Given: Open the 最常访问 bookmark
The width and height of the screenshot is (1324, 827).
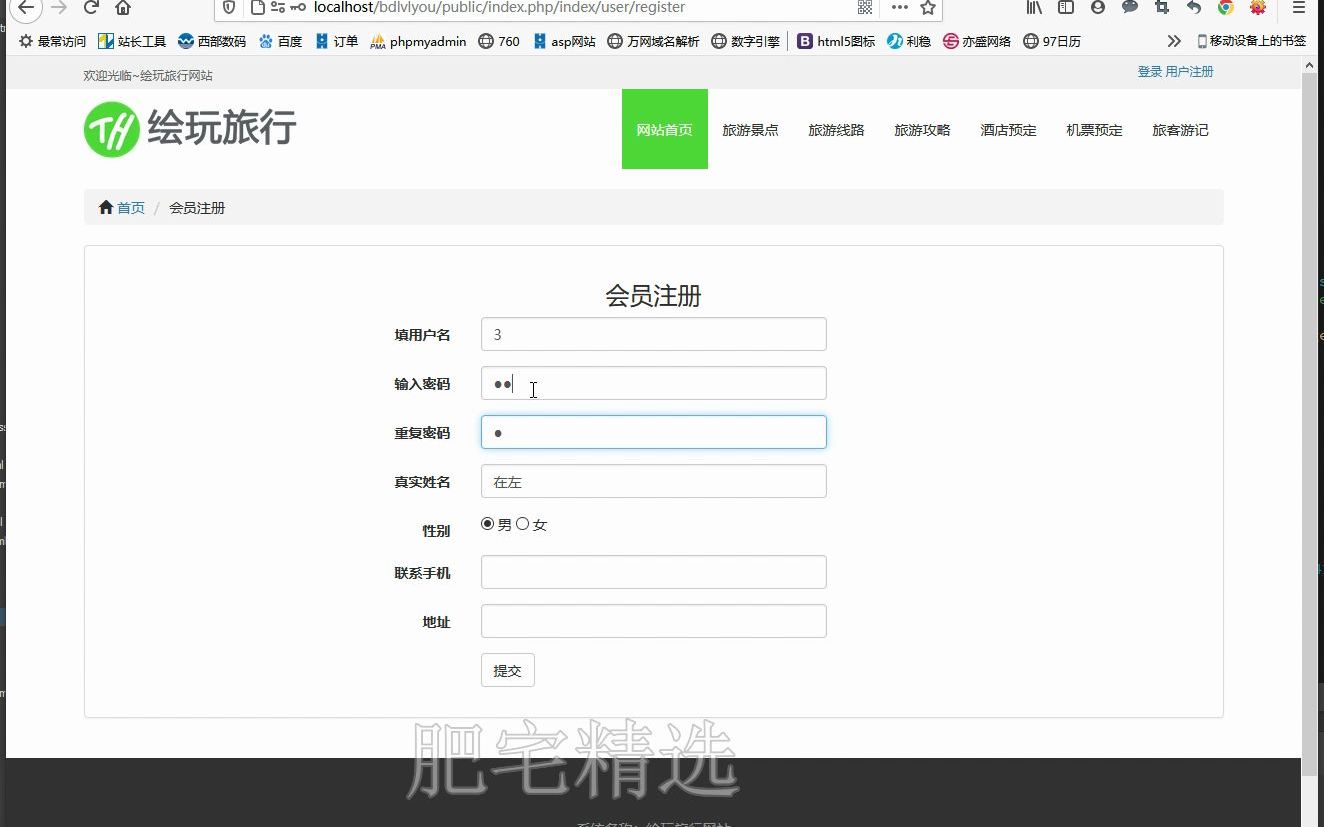Looking at the screenshot, I should 52,41.
